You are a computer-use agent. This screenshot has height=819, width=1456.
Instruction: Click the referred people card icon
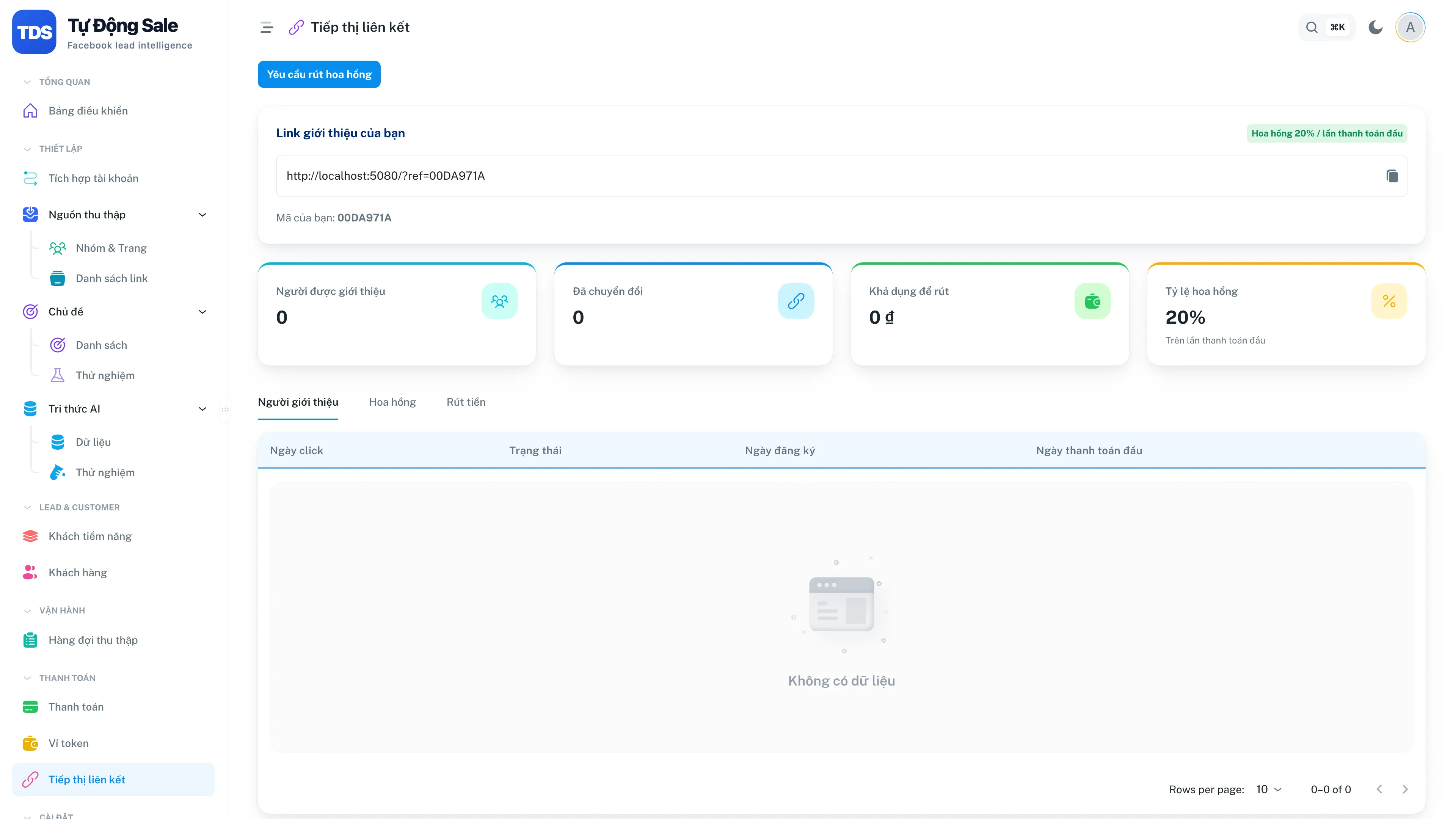tap(500, 301)
